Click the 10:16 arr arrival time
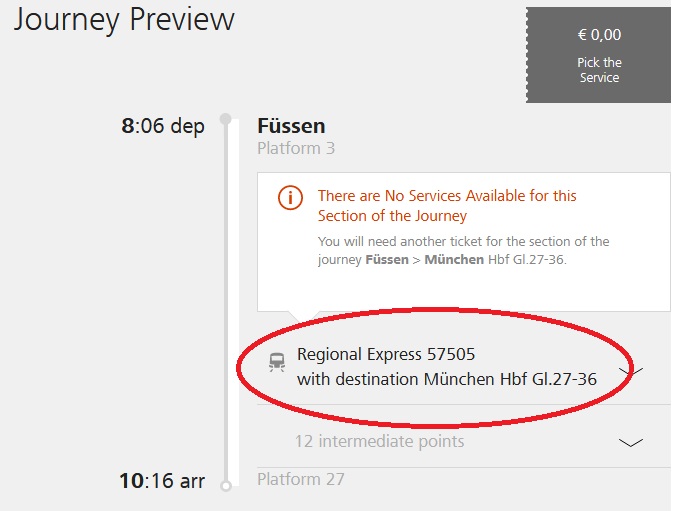 coord(162,480)
